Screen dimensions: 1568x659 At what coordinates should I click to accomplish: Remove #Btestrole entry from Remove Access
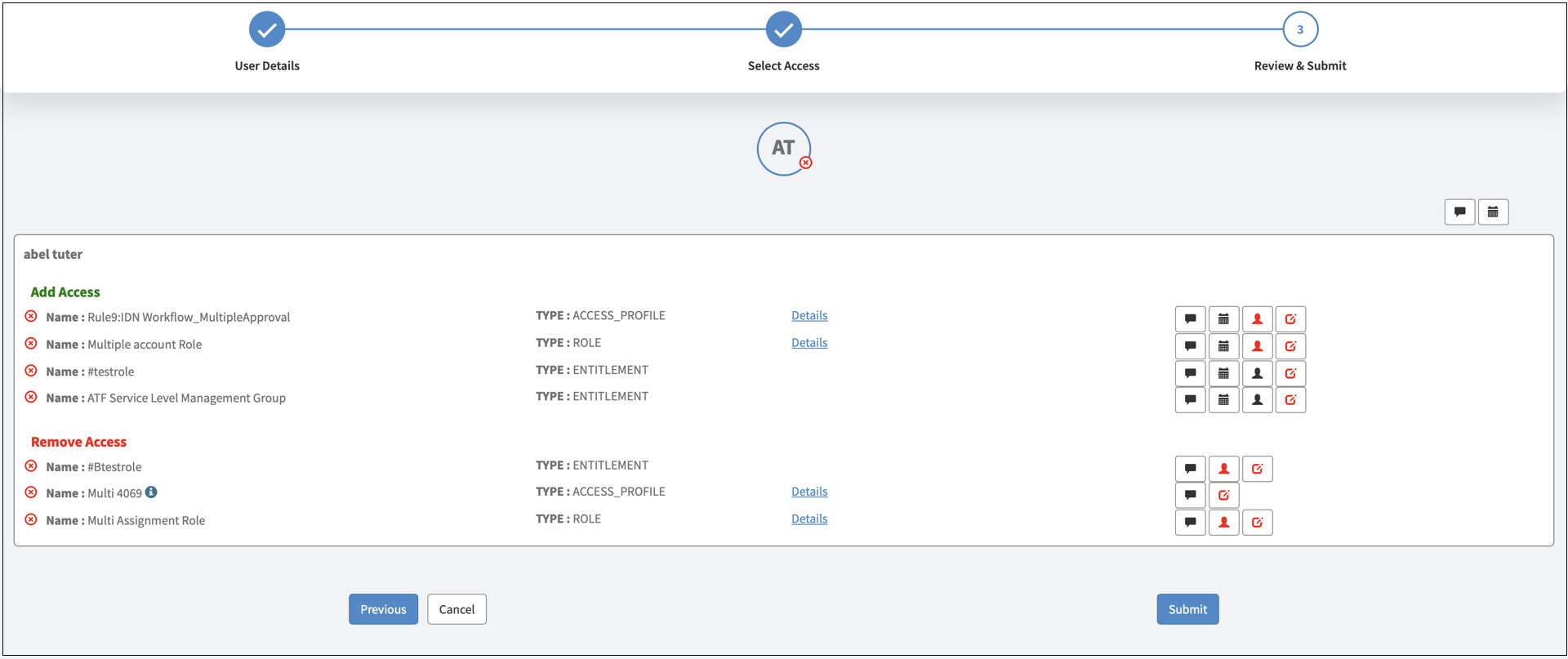(x=31, y=466)
